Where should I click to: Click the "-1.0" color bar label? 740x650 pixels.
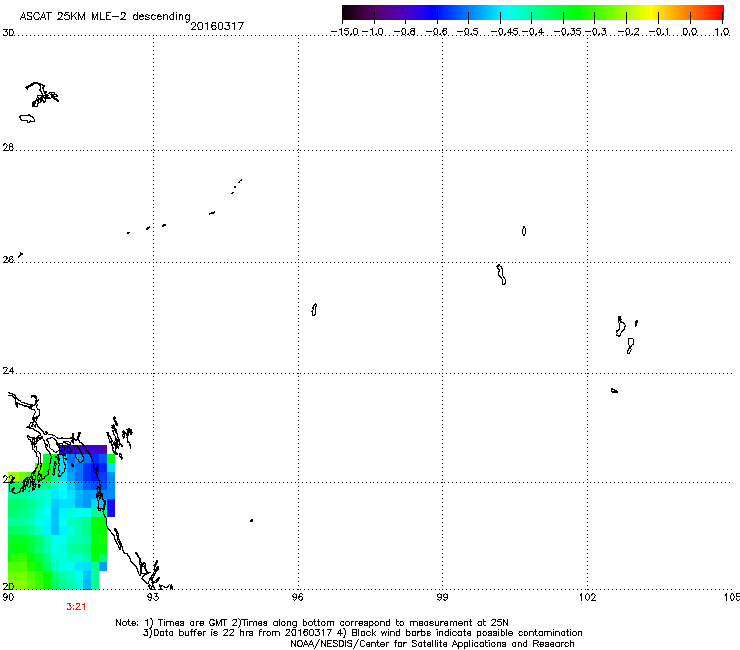tap(373, 32)
